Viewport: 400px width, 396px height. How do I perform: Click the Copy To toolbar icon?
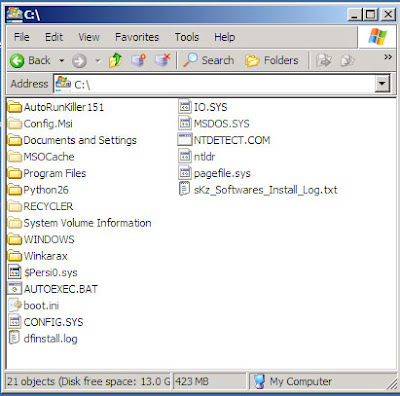click(347, 61)
